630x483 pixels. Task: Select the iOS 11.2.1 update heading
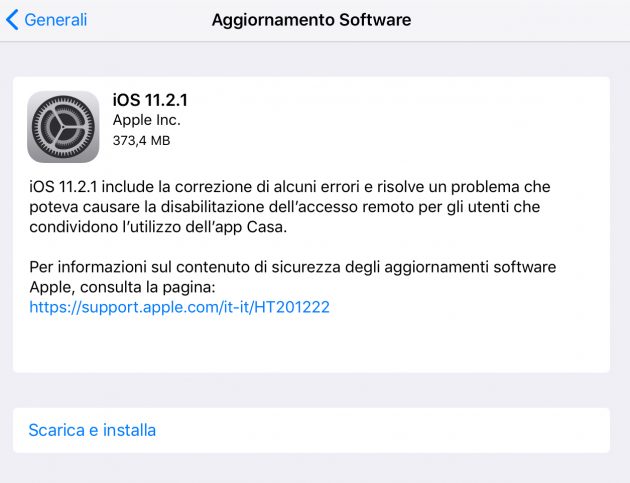(150, 100)
